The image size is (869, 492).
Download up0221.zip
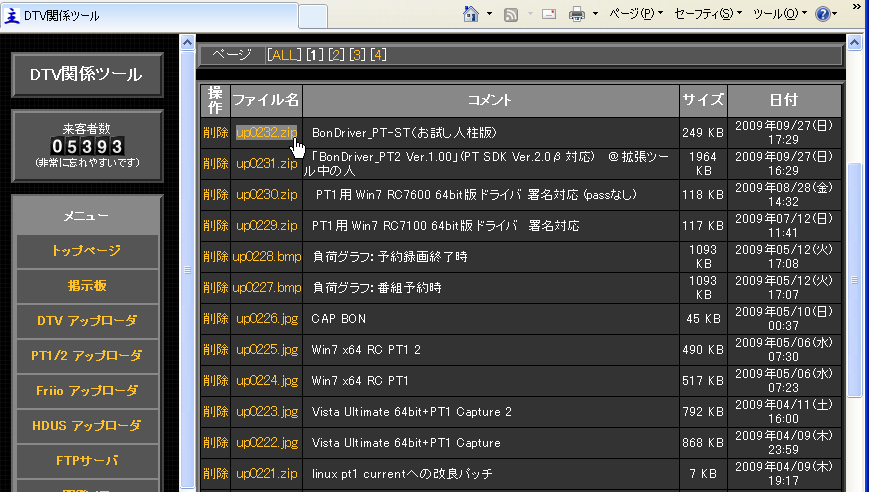(267, 474)
